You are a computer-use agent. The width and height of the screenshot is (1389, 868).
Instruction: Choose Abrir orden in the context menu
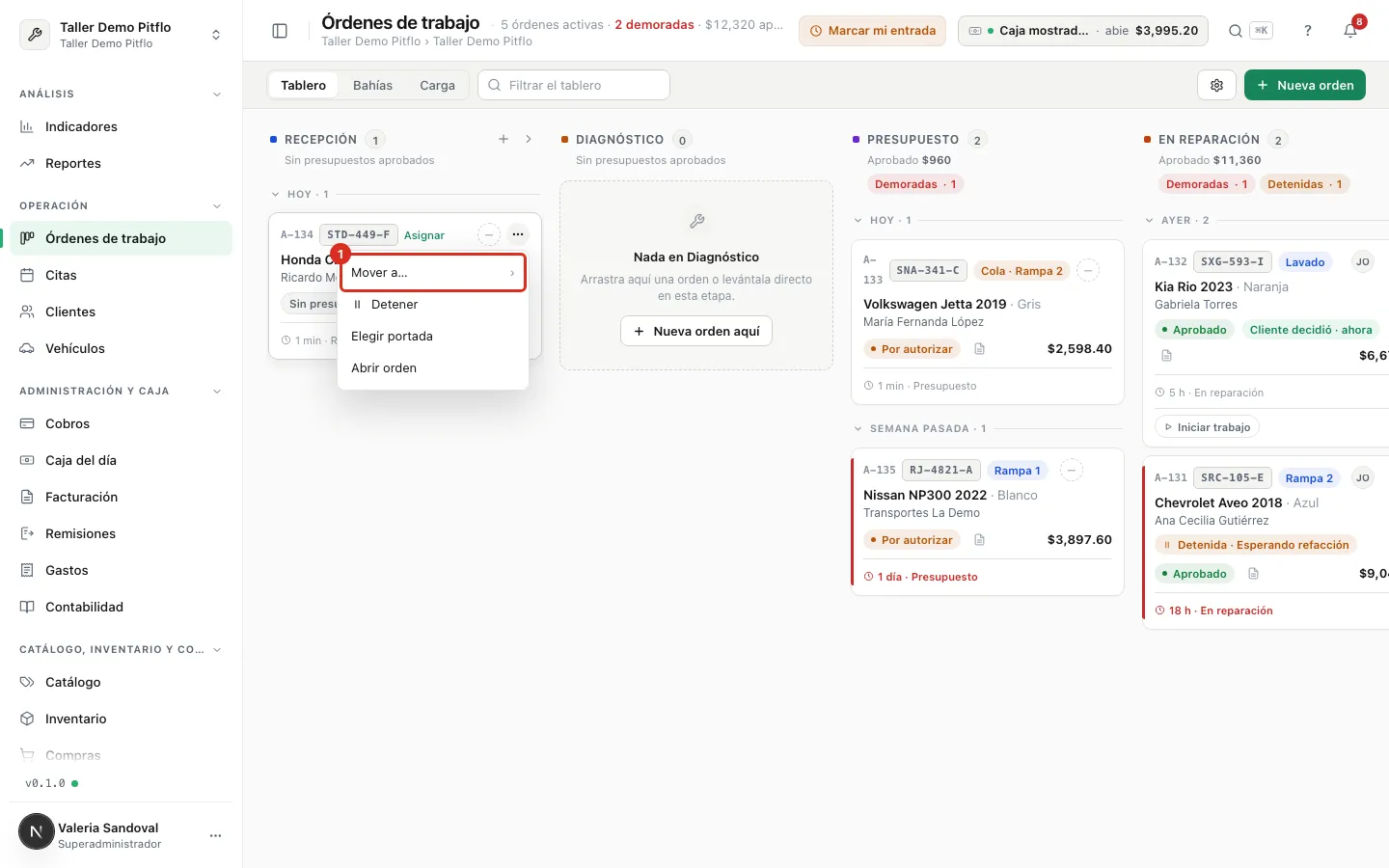[433, 368]
